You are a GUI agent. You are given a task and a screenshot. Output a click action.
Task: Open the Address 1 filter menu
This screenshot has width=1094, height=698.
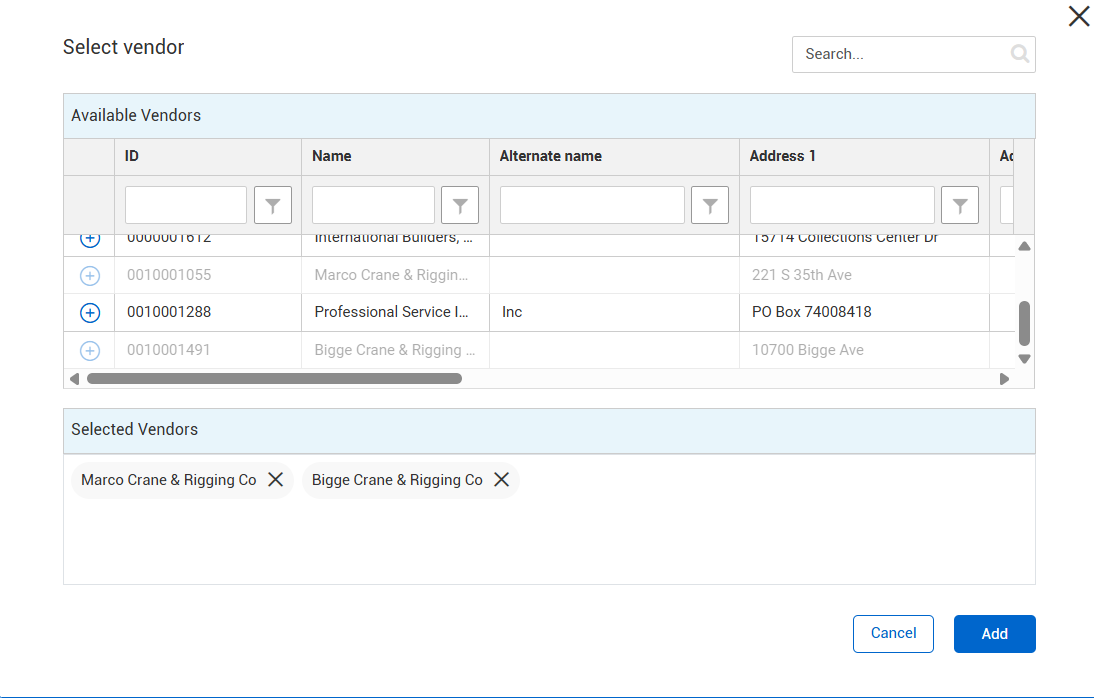tap(960, 205)
